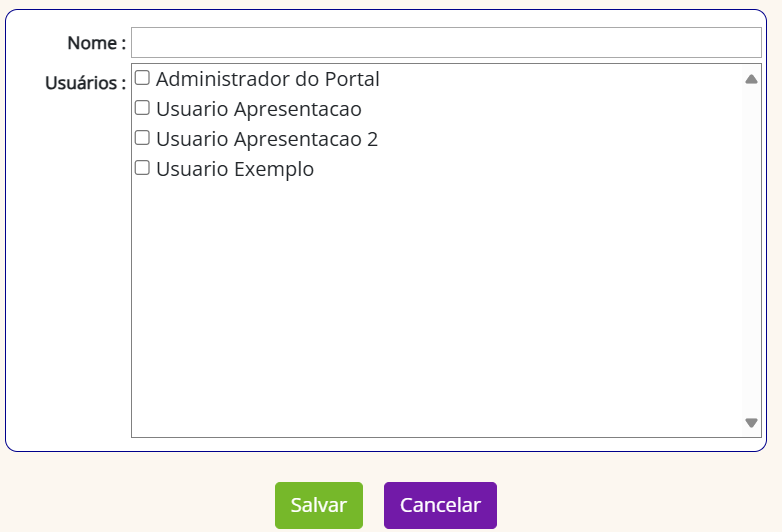
Task: Enable the Usuario Apresentacao 2 checkbox
Action: coord(142,138)
